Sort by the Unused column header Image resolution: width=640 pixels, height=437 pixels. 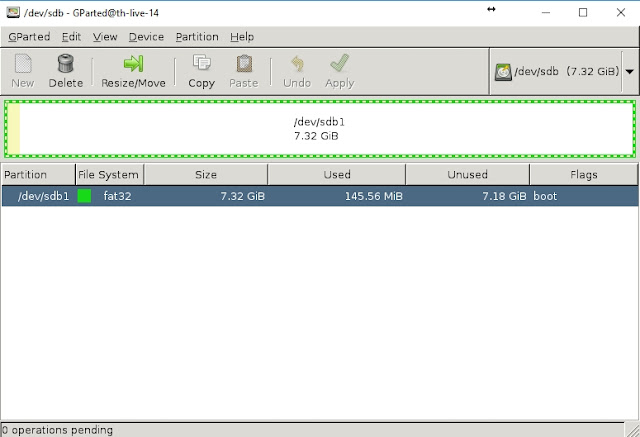coord(467,175)
